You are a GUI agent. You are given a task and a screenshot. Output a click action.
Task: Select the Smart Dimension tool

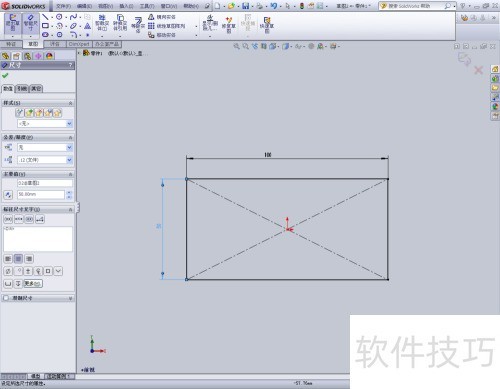[31, 23]
